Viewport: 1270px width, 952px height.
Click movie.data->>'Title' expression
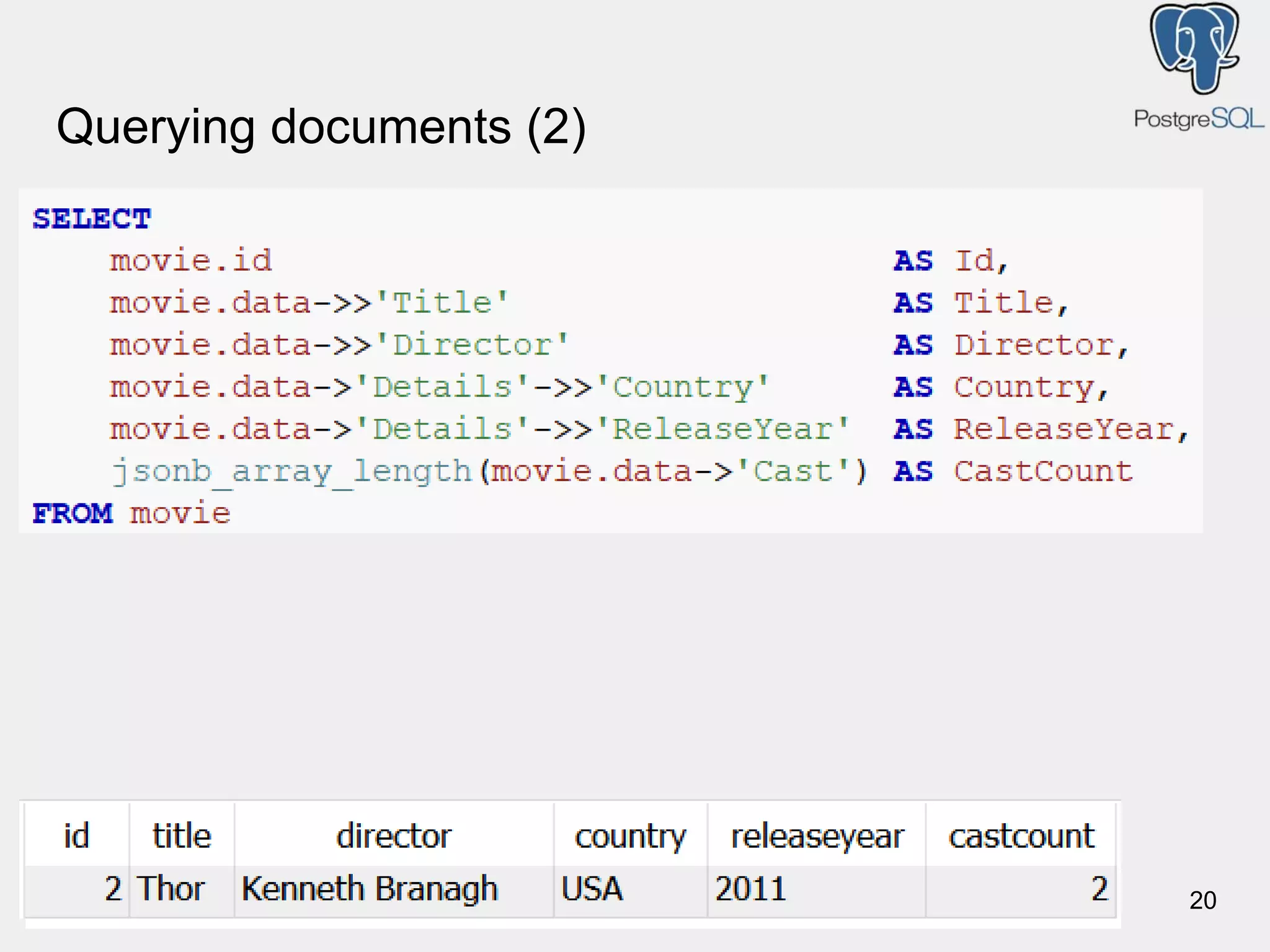click(x=309, y=303)
